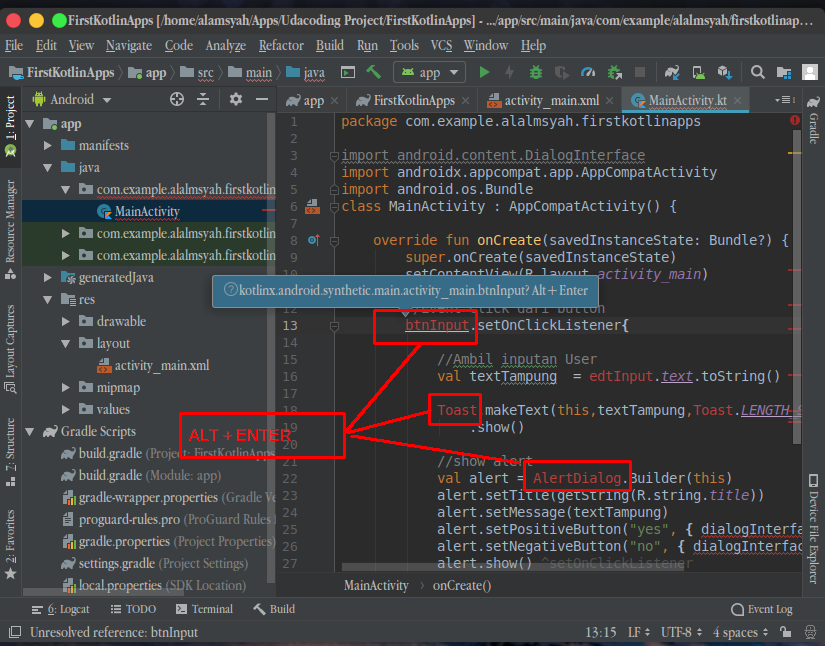The width and height of the screenshot is (825, 646).
Task: Toggle the Resource Manager tool window
Action: coord(10,229)
